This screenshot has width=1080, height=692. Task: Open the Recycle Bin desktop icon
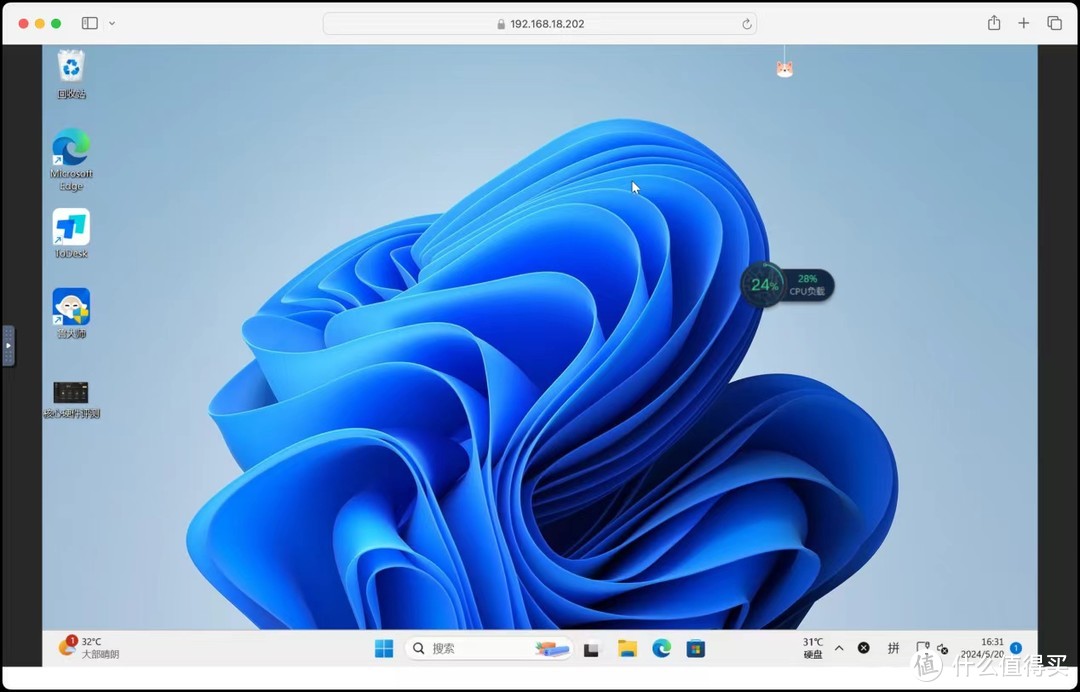pos(71,68)
